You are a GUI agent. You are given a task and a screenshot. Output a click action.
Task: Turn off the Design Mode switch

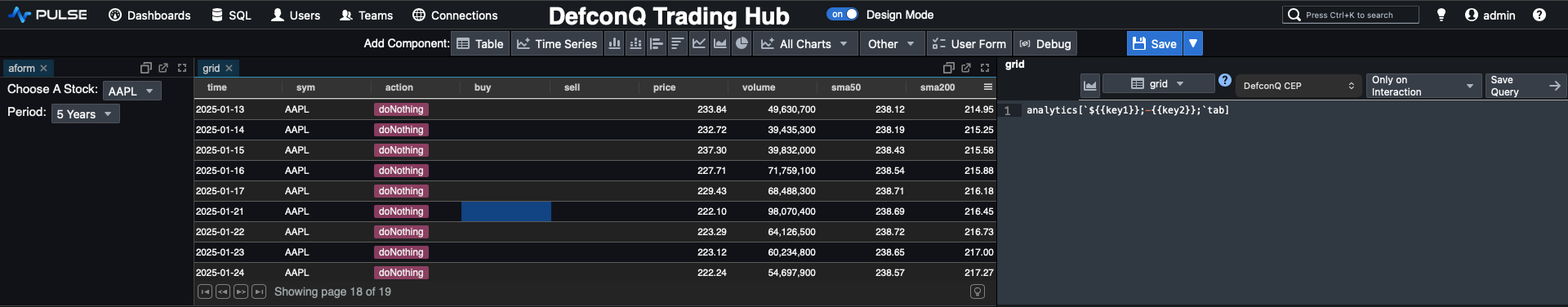point(842,14)
